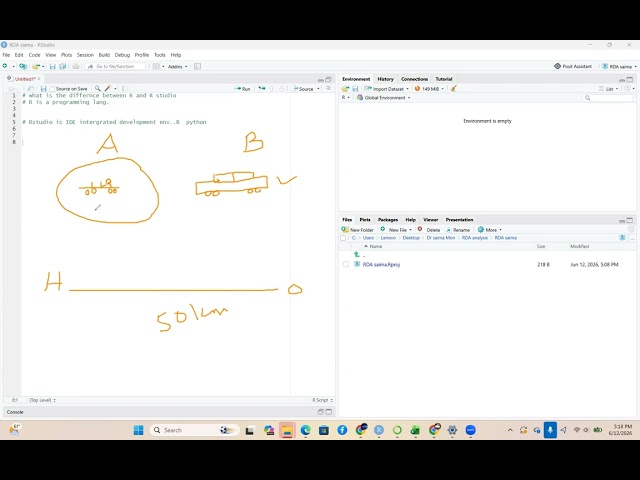Open the Global Environment dropdown
640x480 pixels.
[x=384, y=98]
